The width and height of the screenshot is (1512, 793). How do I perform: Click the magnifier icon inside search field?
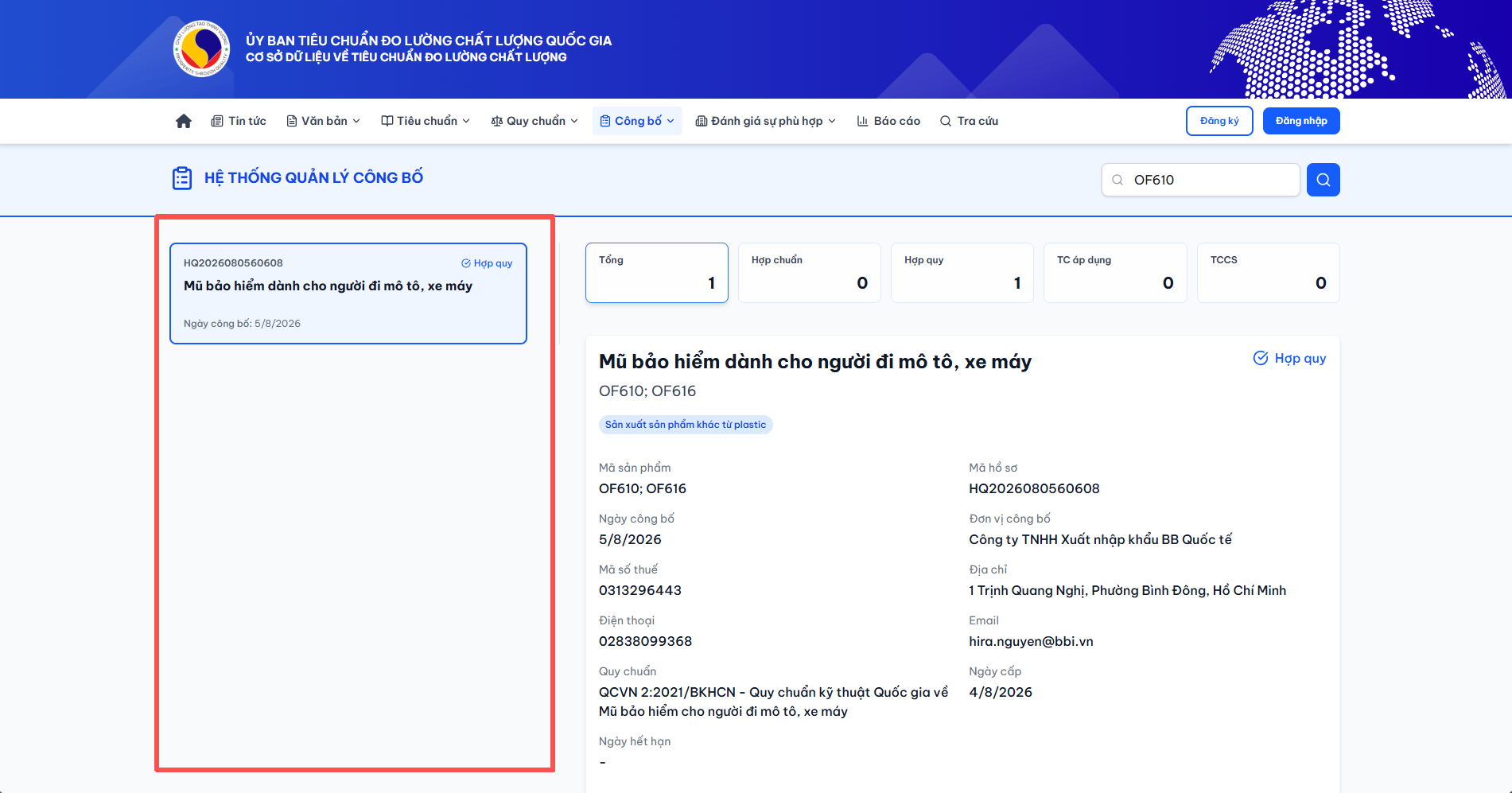[x=1117, y=180]
